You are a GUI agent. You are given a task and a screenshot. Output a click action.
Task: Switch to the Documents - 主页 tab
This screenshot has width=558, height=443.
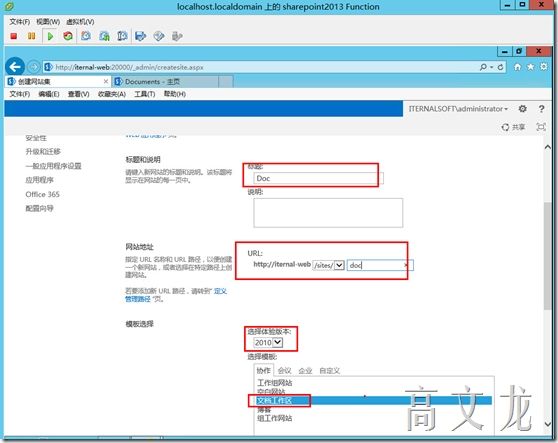pyautogui.click(x=165, y=81)
